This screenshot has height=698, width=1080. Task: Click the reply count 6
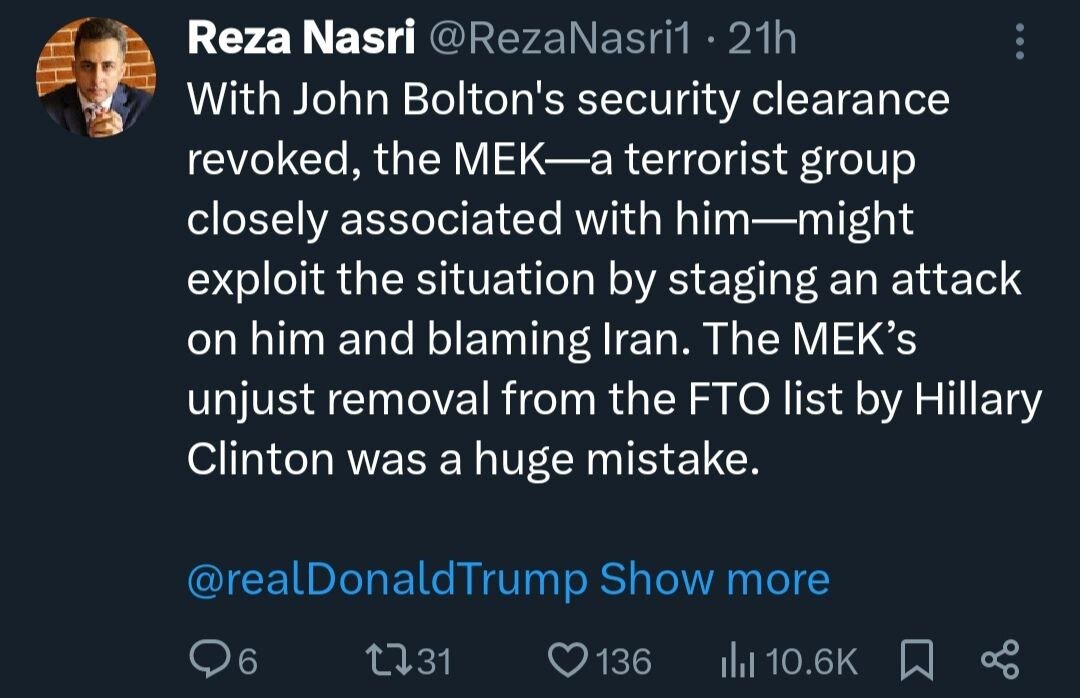coord(247,661)
